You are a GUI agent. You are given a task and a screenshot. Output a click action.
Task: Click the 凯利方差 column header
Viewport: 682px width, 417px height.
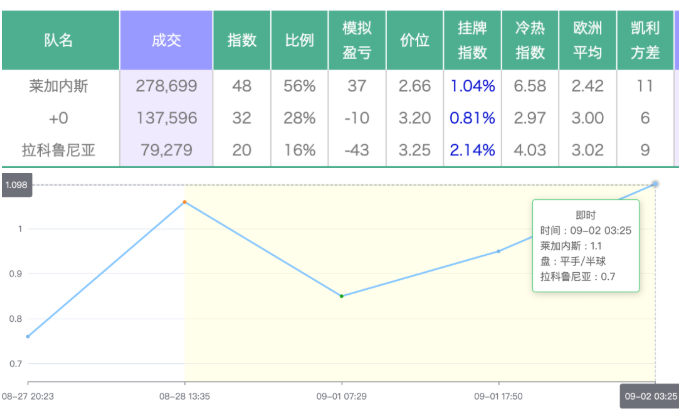tap(645, 40)
